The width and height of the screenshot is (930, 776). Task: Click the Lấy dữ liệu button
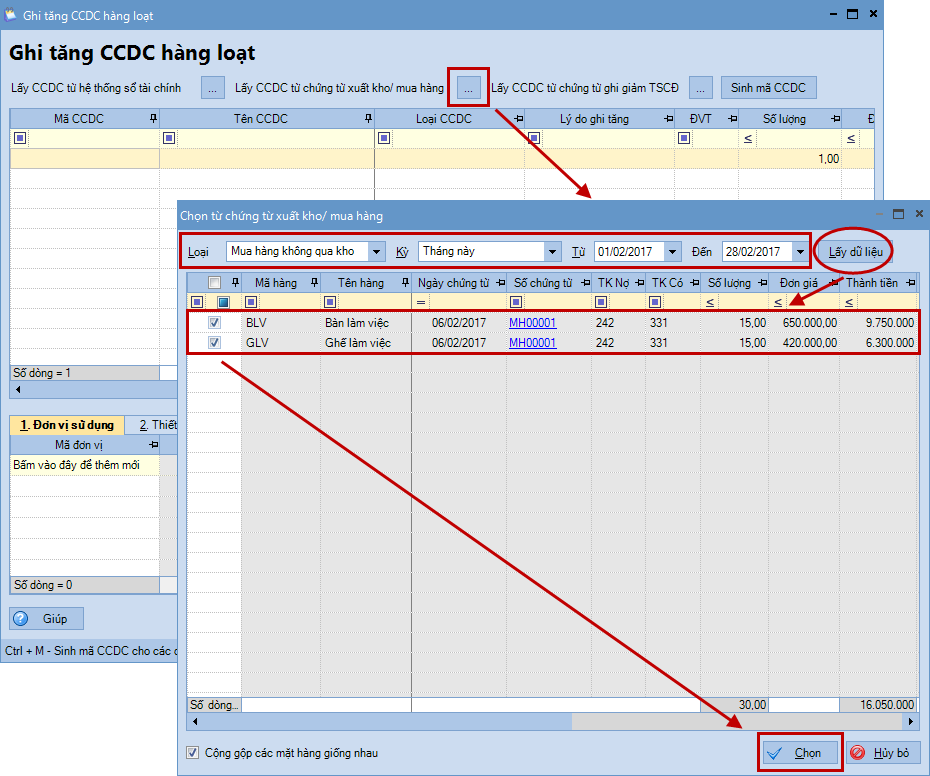tap(854, 252)
